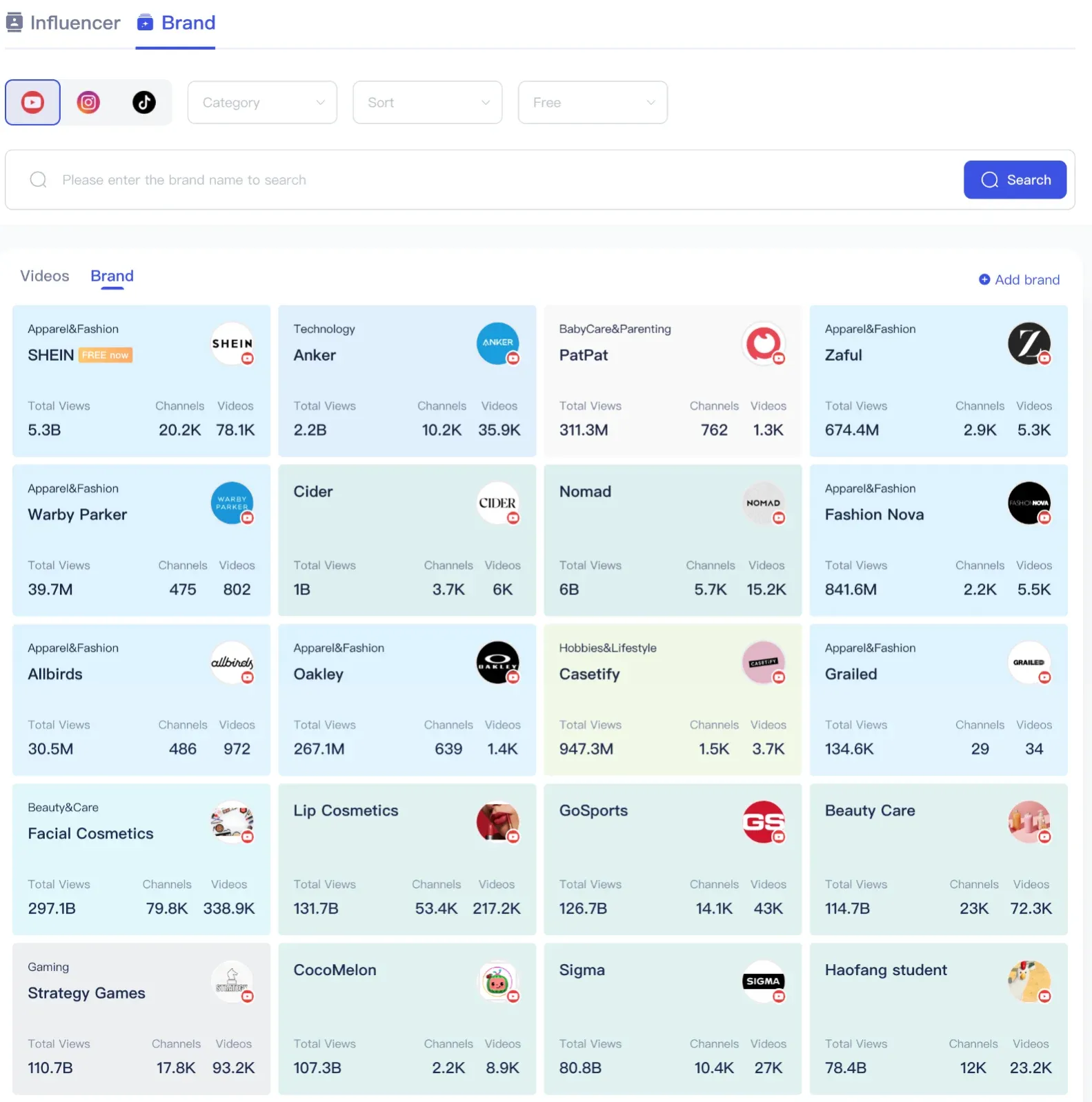Click the Oakley logo icon
This screenshot has width=1092, height=1102.
(497, 662)
